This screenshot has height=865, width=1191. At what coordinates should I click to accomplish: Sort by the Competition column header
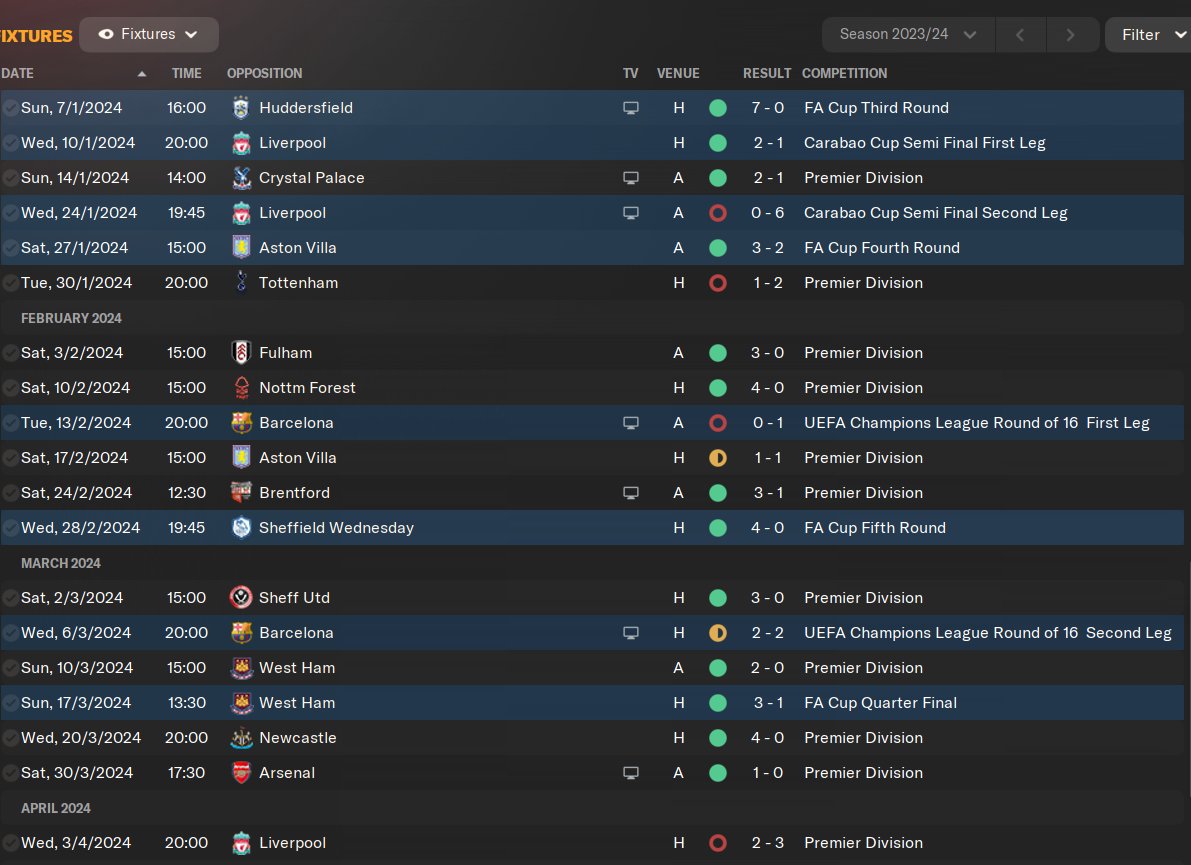844,73
